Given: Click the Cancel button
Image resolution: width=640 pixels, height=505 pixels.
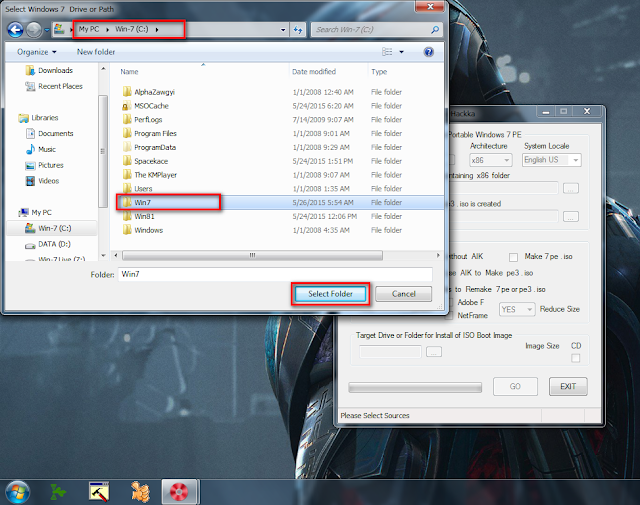Looking at the screenshot, I should (x=403, y=294).
